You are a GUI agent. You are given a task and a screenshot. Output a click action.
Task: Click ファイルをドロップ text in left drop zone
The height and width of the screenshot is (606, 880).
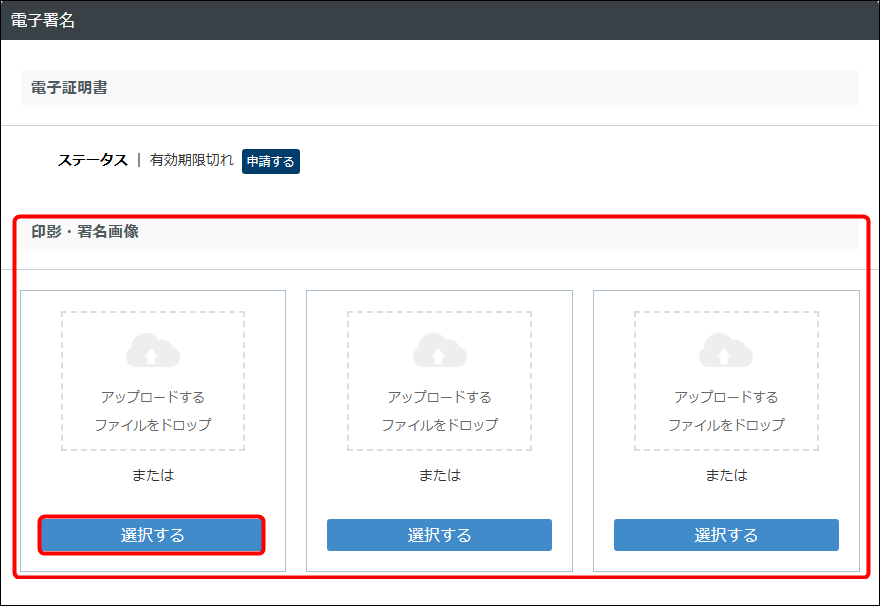(153, 425)
